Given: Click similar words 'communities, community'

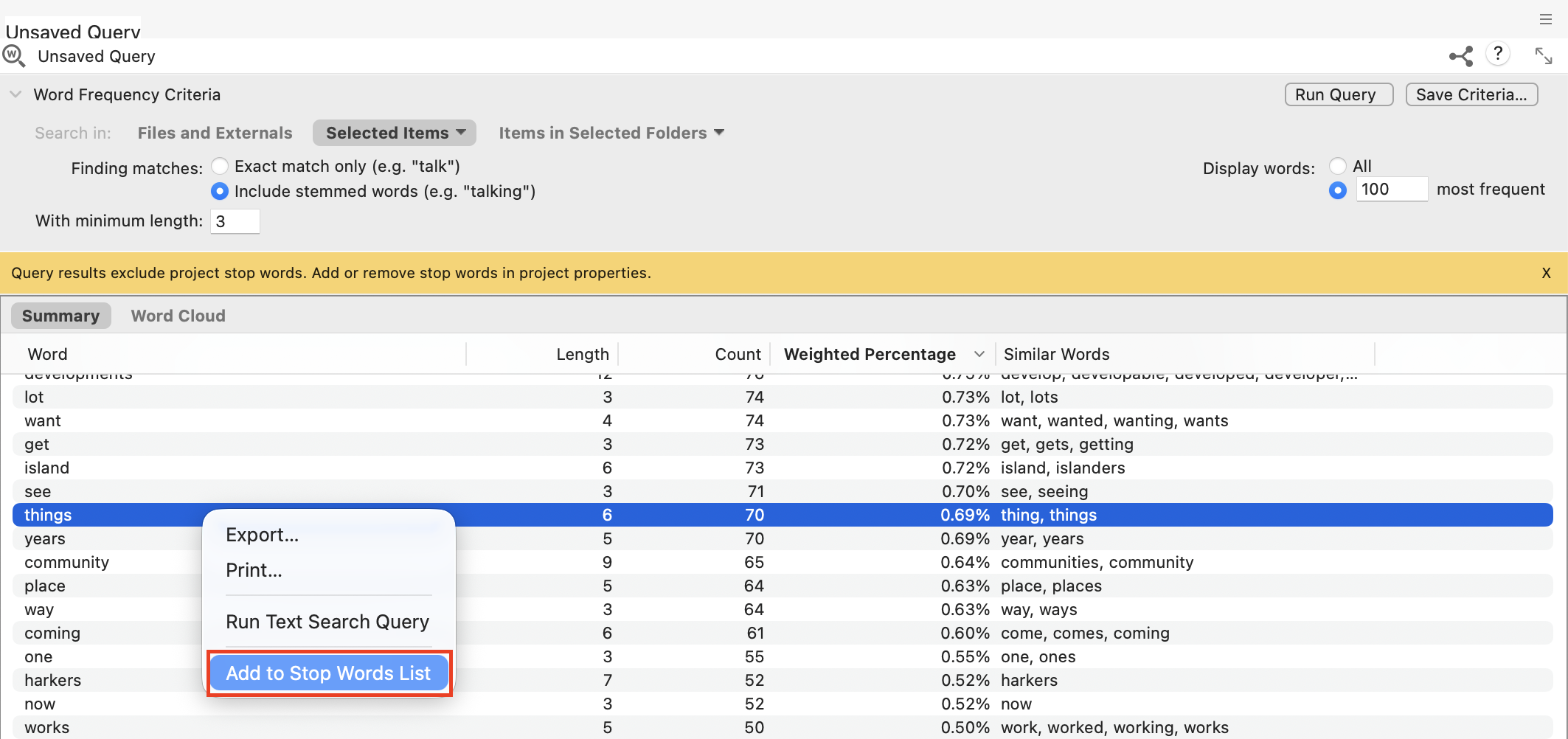Looking at the screenshot, I should click(x=1097, y=562).
